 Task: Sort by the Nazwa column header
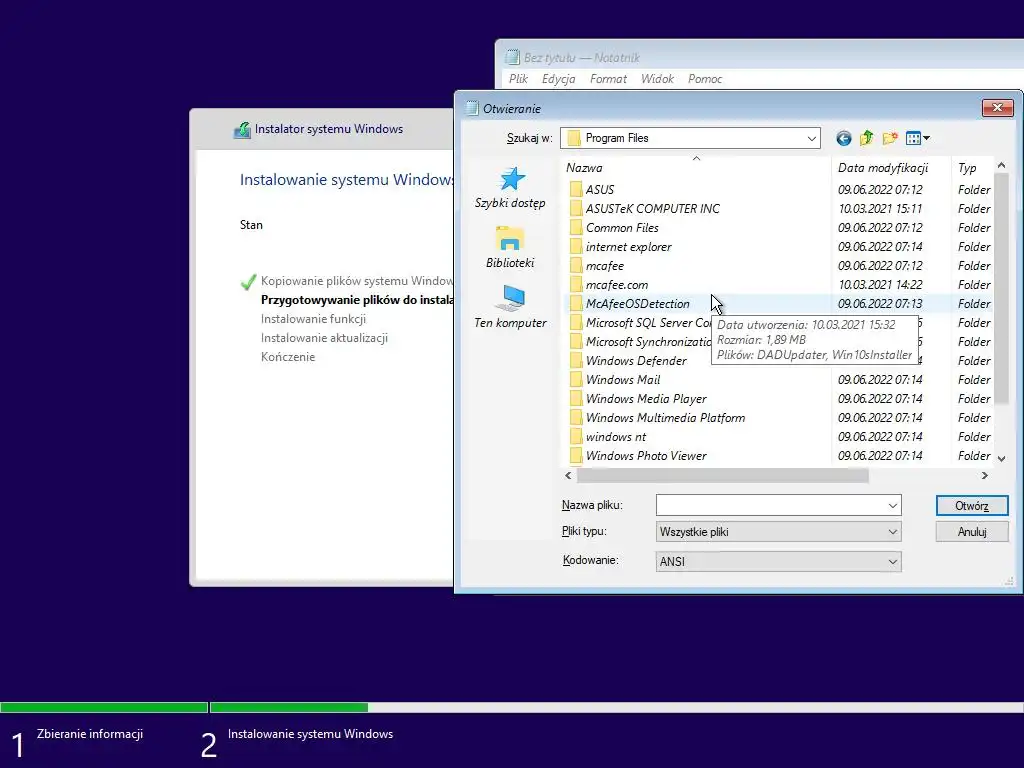(696, 168)
